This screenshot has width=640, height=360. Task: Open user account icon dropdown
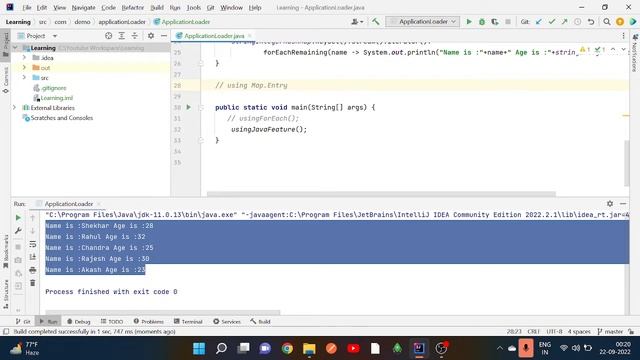pyautogui.click(x=358, y=22)
